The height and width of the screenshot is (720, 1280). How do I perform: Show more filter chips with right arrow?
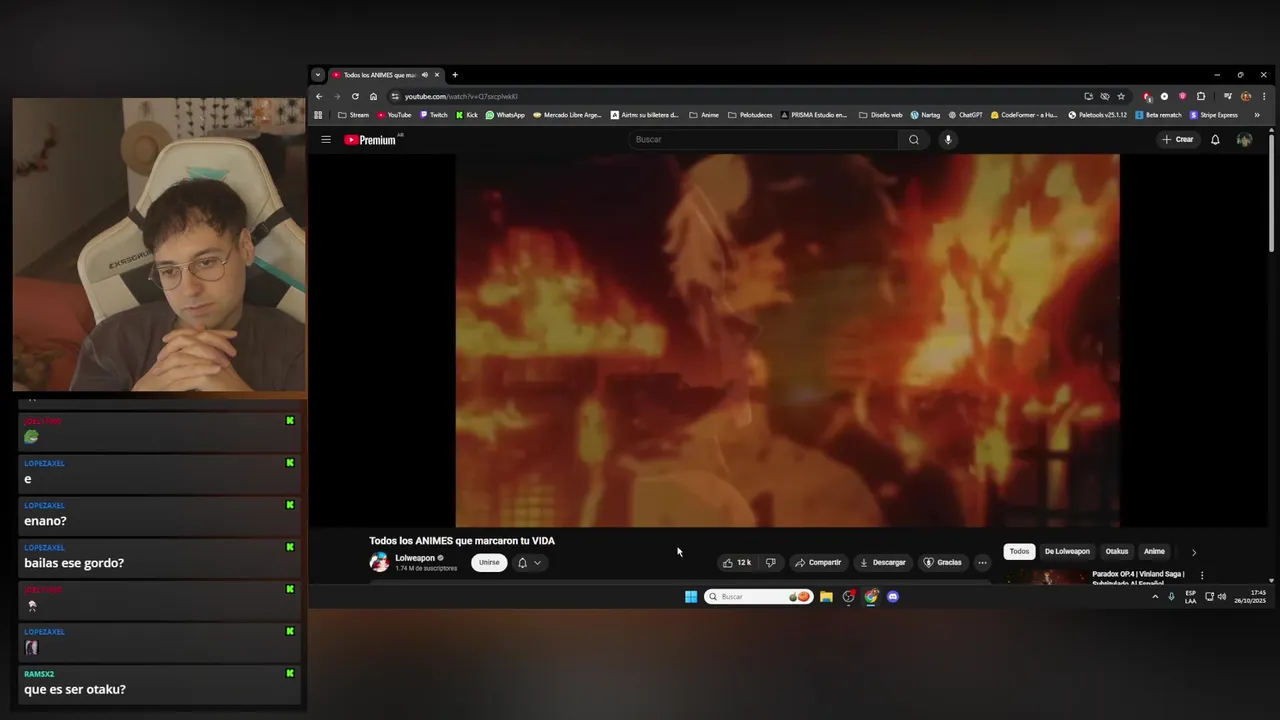1193,552
